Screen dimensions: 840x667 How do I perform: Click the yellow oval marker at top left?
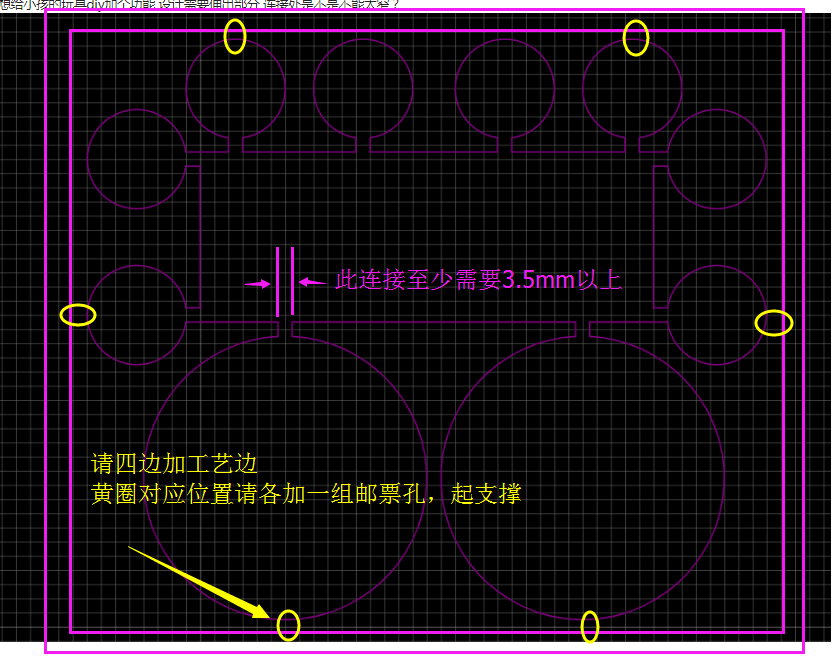pyautogui.click(x=234, y=37)
